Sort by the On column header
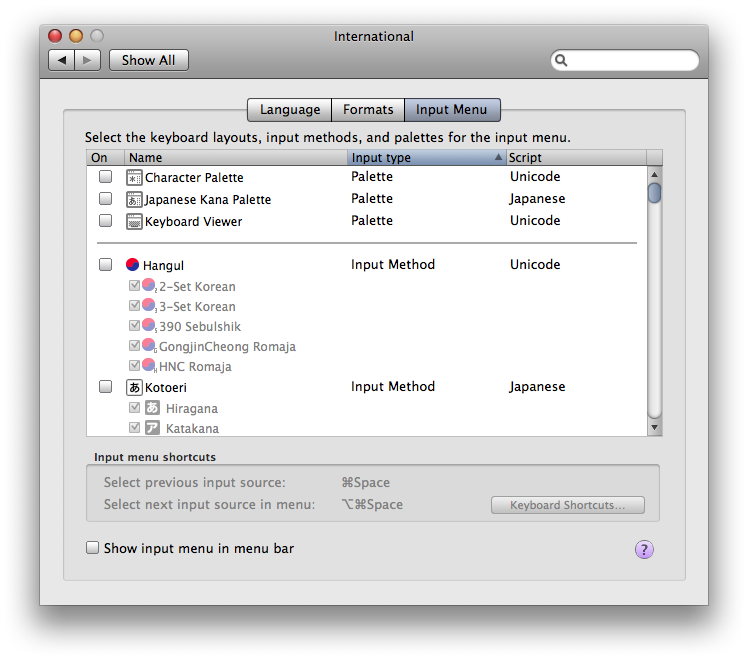The image size is (748, 660). tap(105, 157)
